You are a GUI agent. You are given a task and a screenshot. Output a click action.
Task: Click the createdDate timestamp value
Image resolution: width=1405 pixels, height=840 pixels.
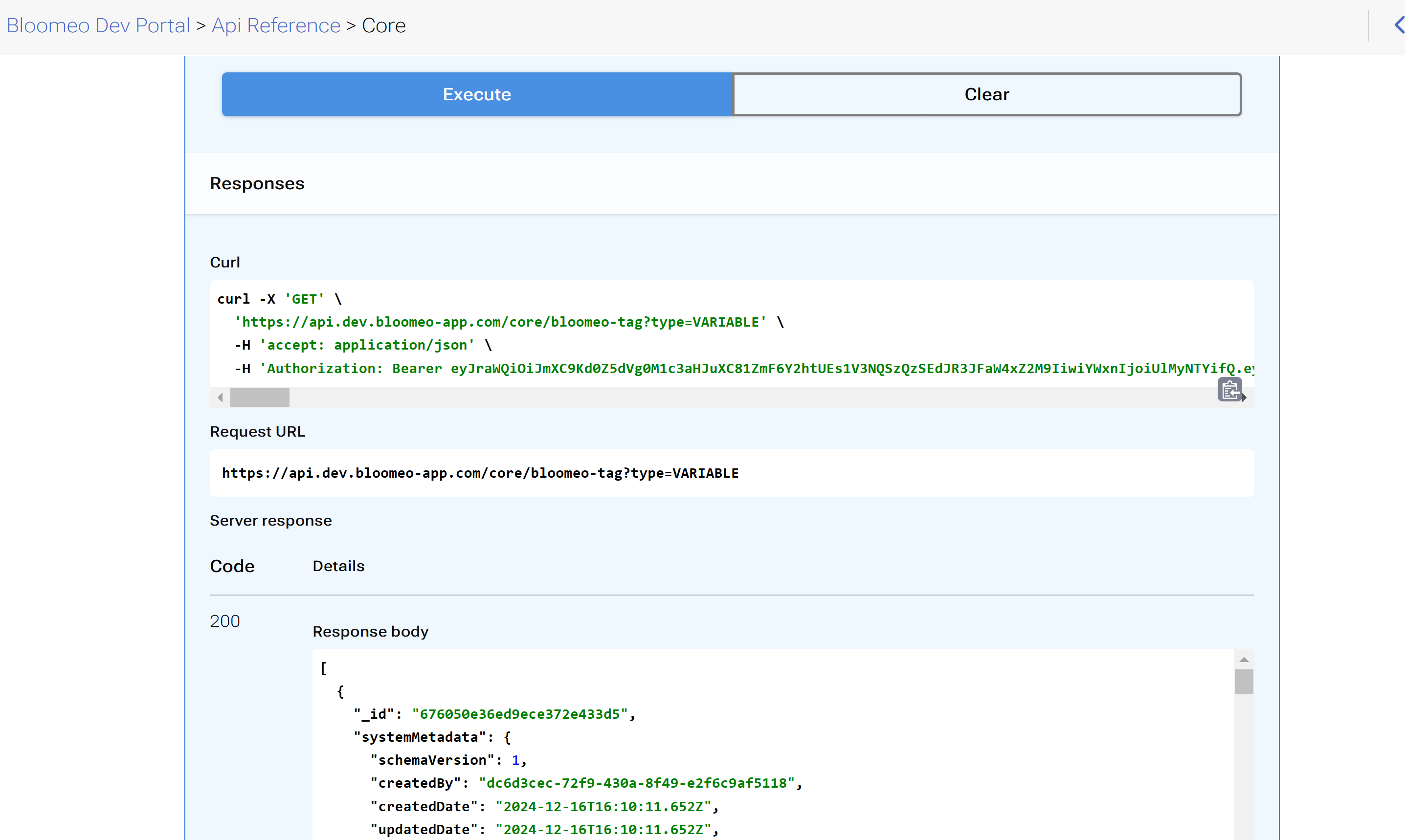click(603, 807)
